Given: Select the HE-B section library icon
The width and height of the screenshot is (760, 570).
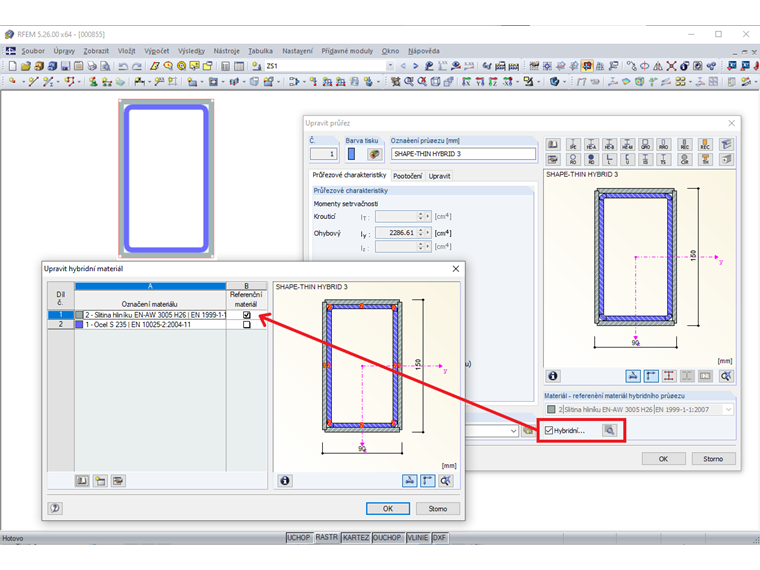Looking at the screenshot, I should [609, 144].
